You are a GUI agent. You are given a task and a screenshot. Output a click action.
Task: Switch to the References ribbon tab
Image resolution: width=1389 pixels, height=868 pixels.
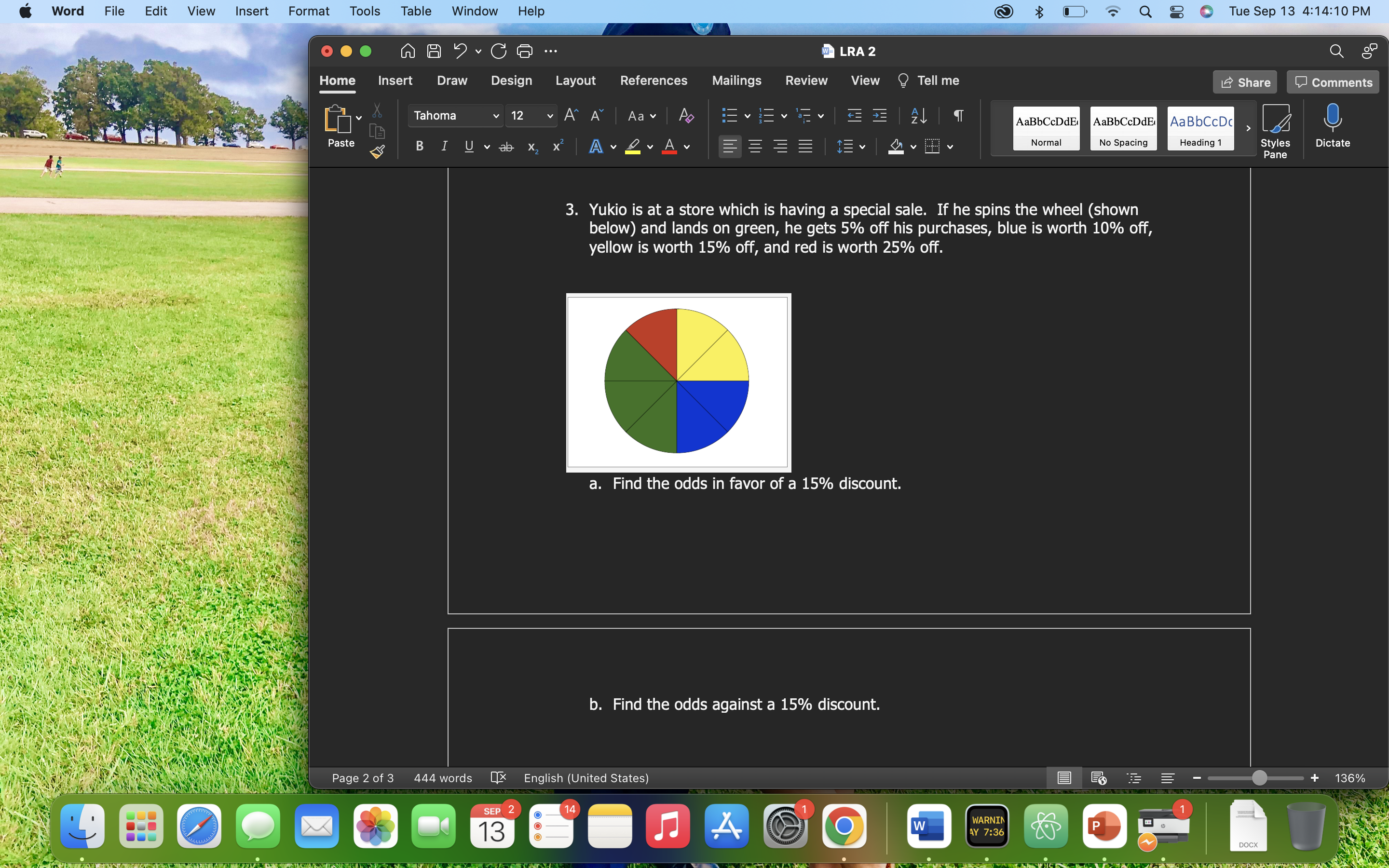[x=654, y=81]
